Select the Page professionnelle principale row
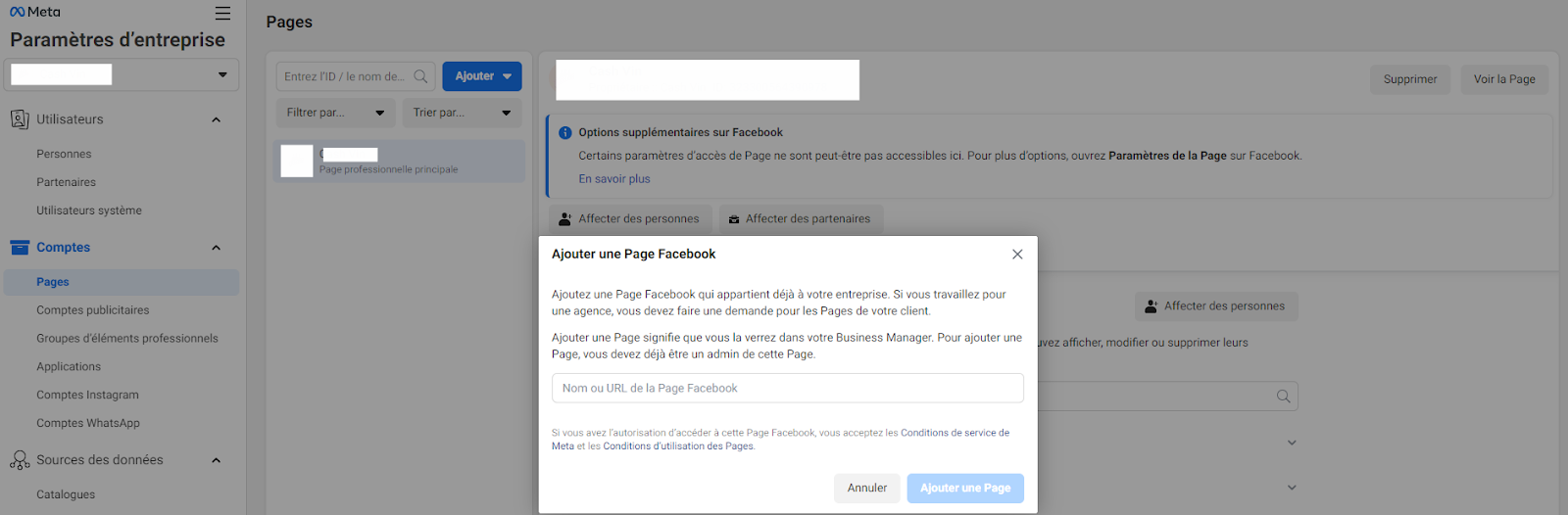 tap(400, 161)
